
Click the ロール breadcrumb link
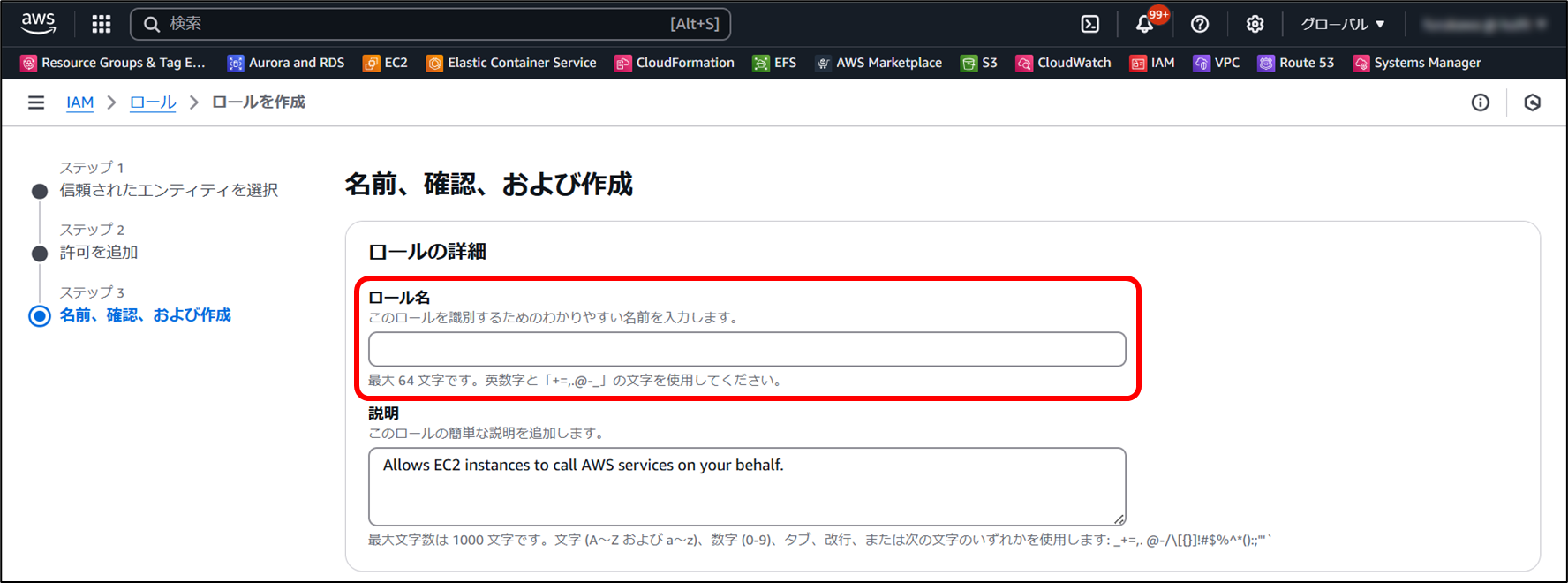[x=153, y=102]
